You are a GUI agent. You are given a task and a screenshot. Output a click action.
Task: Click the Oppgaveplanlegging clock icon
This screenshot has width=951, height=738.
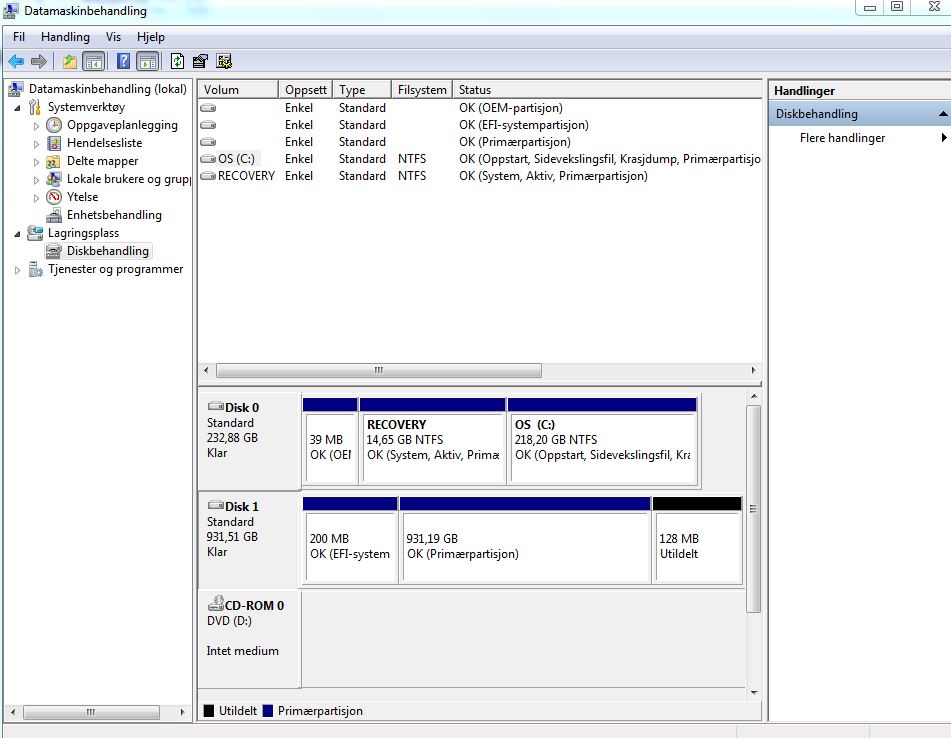[x=54, y=125]
